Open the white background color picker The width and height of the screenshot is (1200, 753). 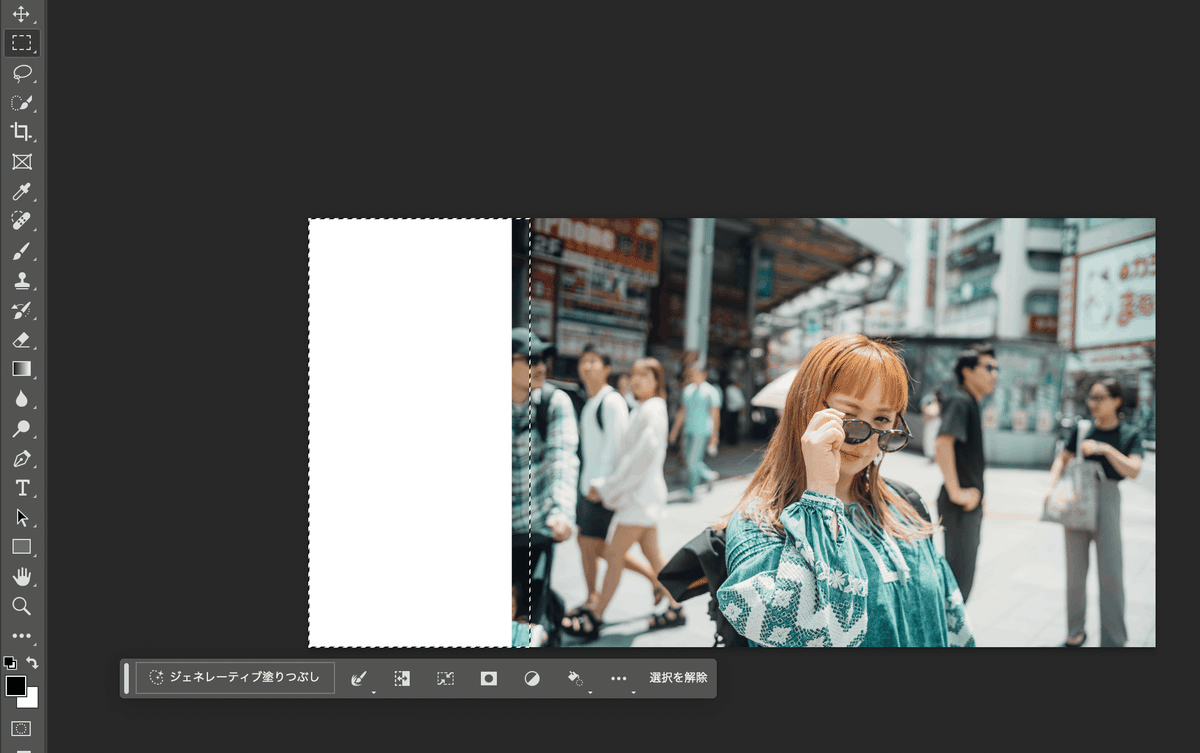pos(31,700)
